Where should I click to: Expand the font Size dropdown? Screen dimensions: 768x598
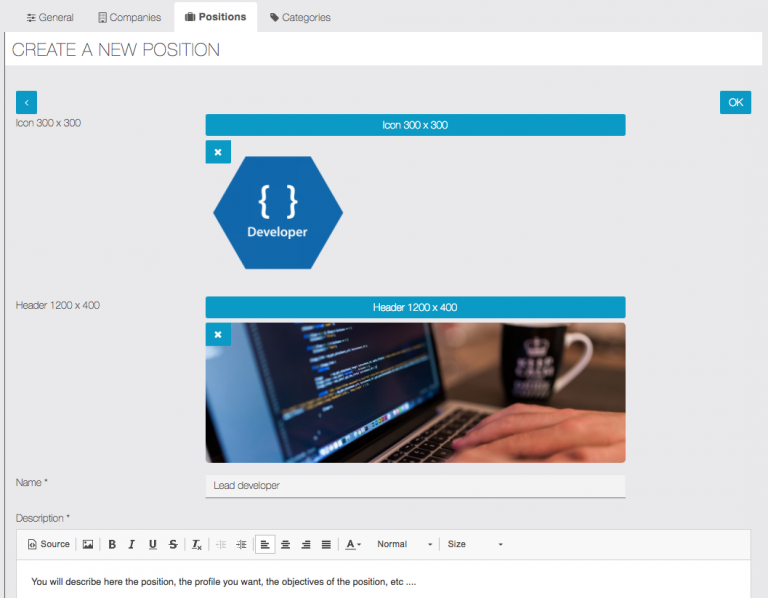click(475, 544)
